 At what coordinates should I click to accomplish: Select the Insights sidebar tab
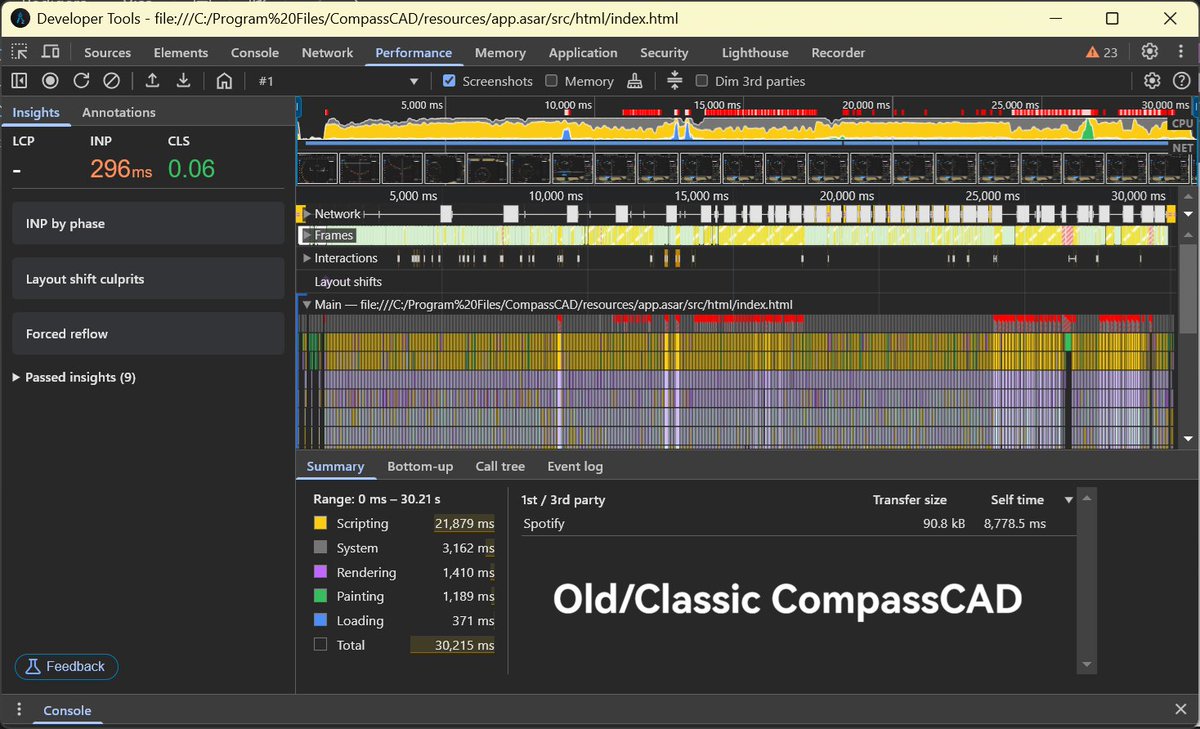click(36, 113)
